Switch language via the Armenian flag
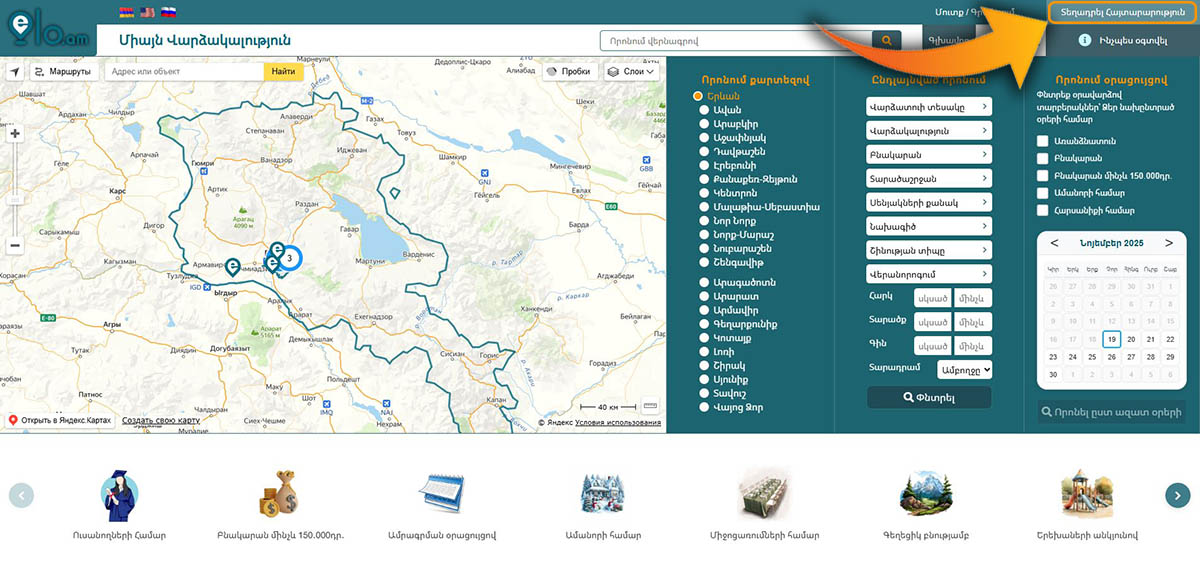This screenshot has width=1200, height=564. [x=126, y=12]
